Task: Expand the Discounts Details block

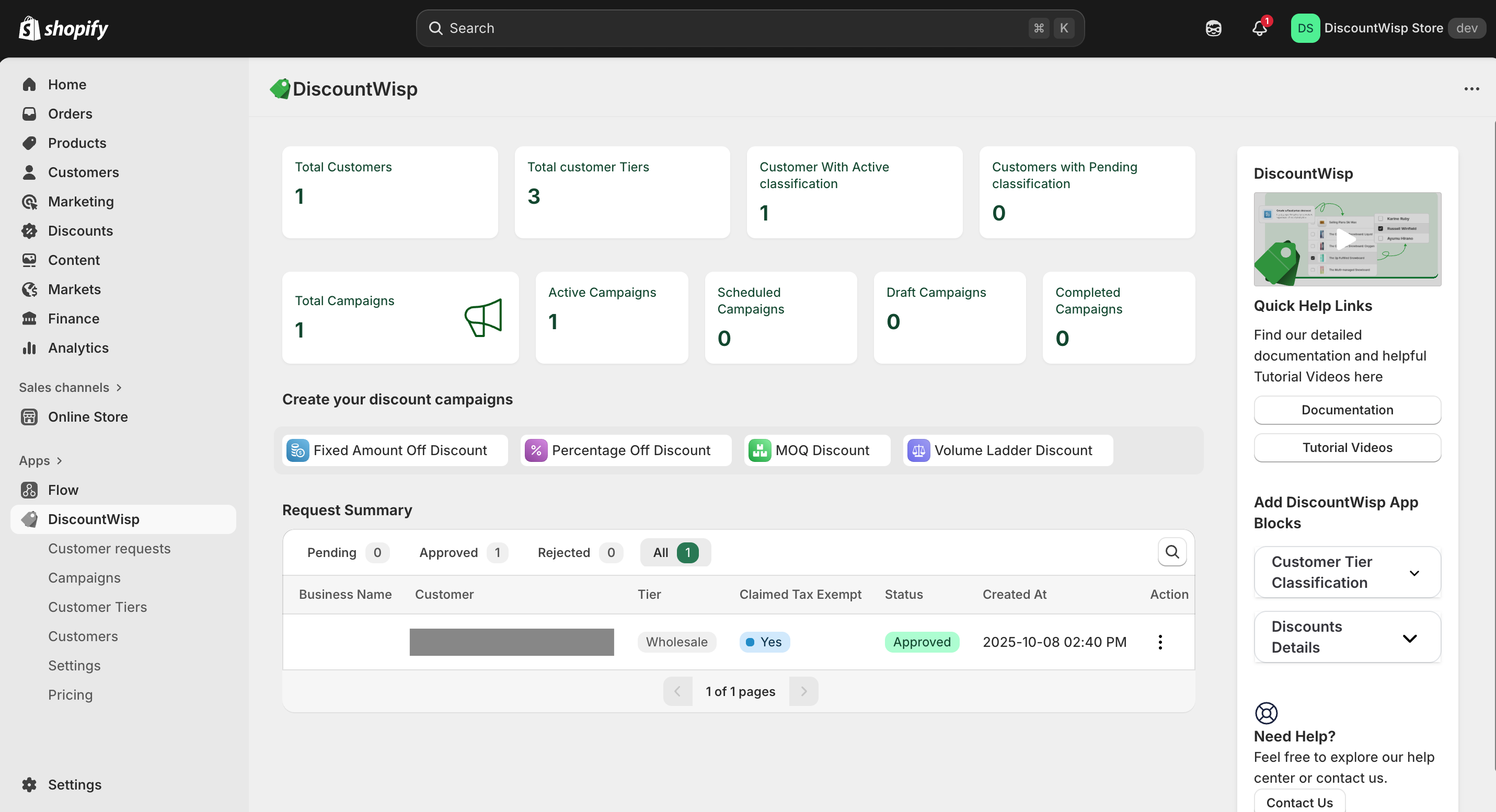Action: (1409, 638)
